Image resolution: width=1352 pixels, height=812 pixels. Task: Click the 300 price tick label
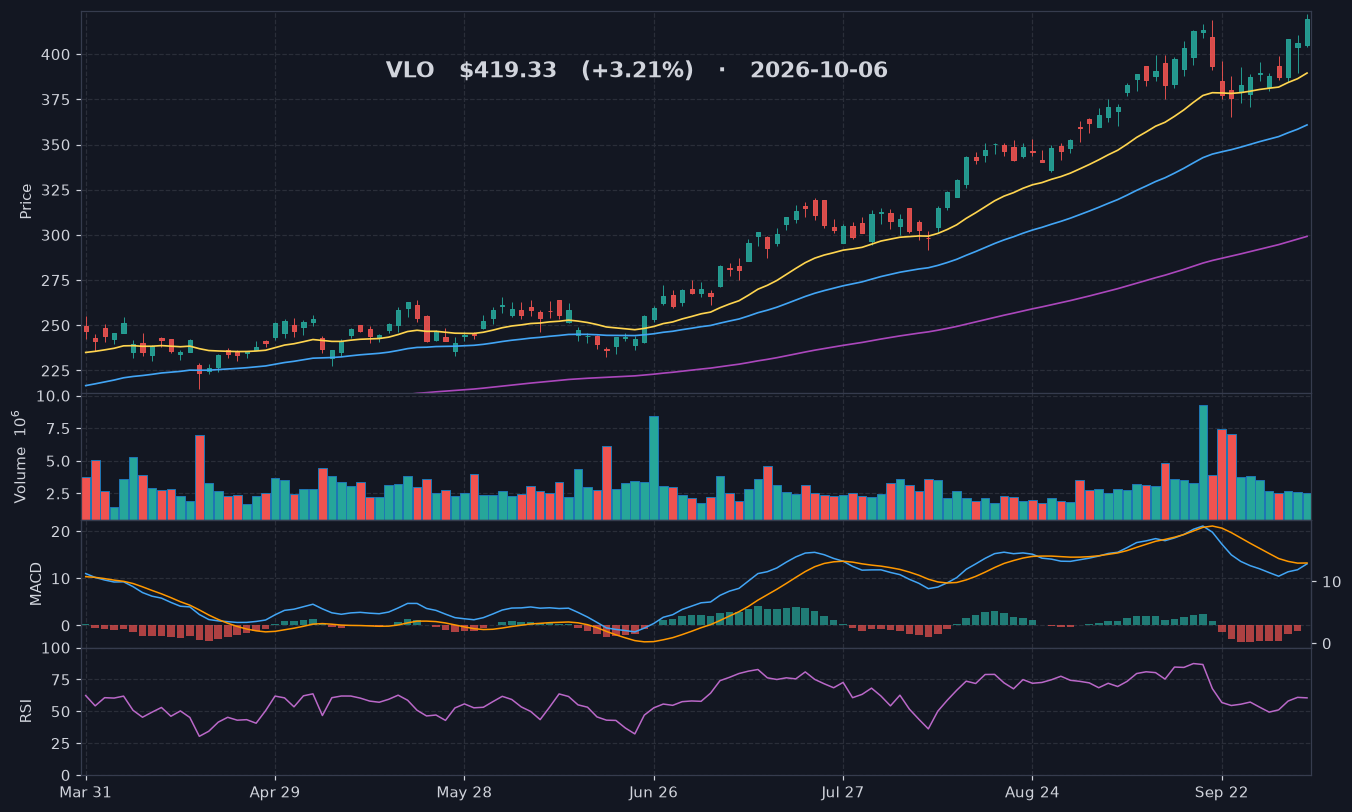(56, 236)
